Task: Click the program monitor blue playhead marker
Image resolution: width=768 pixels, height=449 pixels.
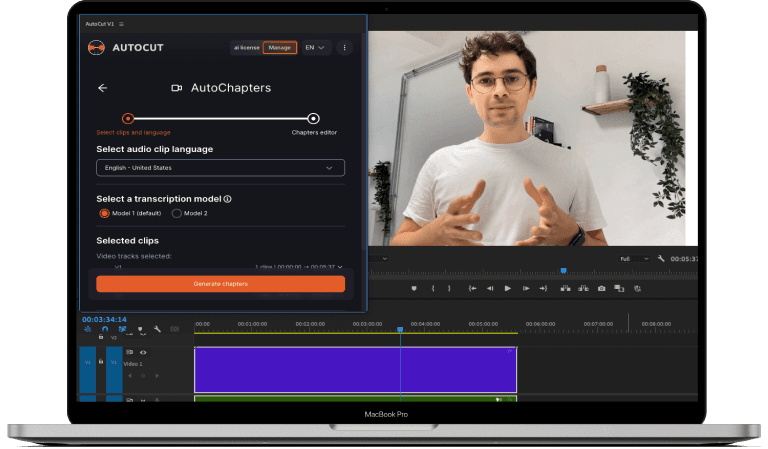Action: pos(564,271)
